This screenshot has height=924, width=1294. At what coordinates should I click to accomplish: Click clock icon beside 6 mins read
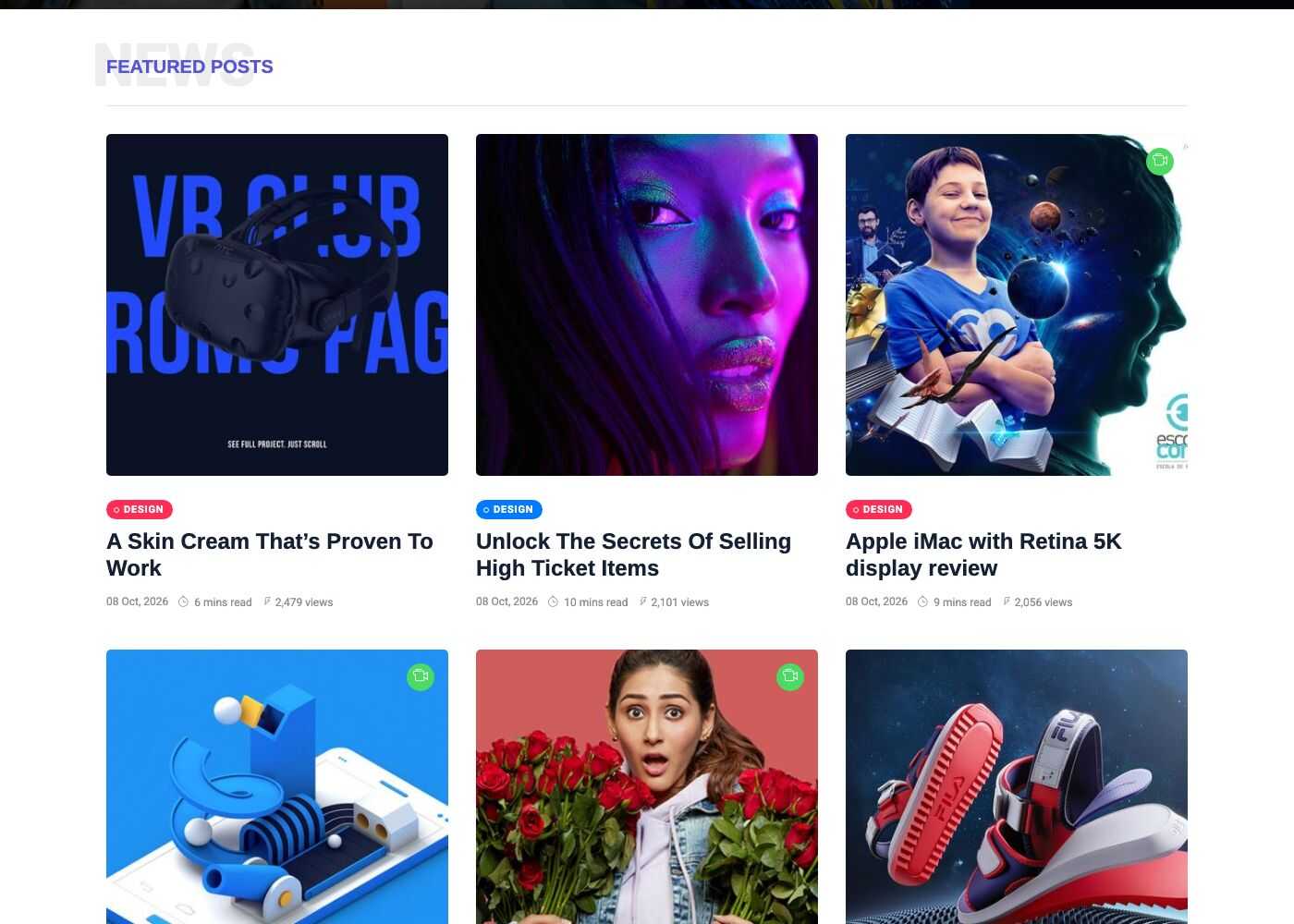pos(183,602)
